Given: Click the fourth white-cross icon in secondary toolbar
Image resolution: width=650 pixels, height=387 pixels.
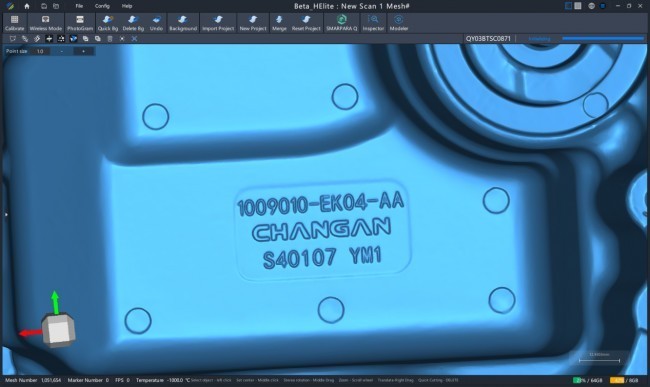Looking at the screenshot, I should point(49,39).
